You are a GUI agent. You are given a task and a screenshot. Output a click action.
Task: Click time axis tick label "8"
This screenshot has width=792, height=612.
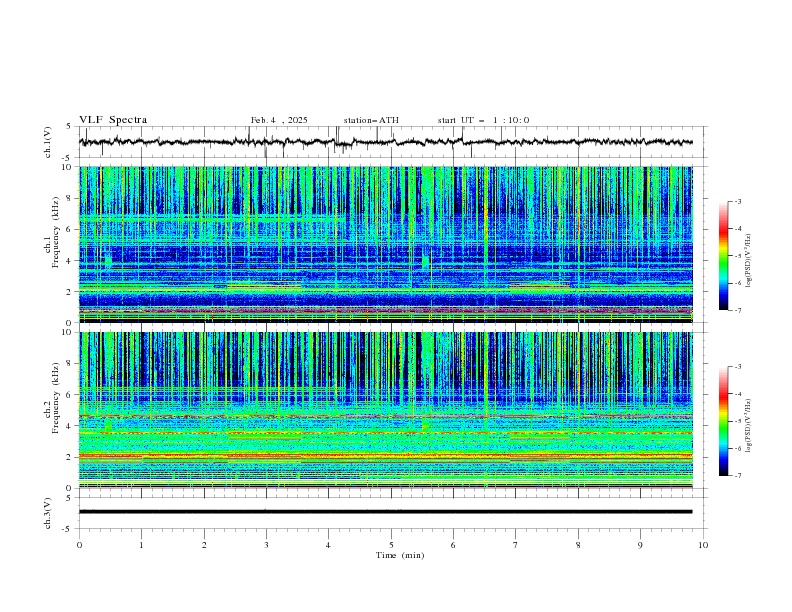click(x=578, y=545)
